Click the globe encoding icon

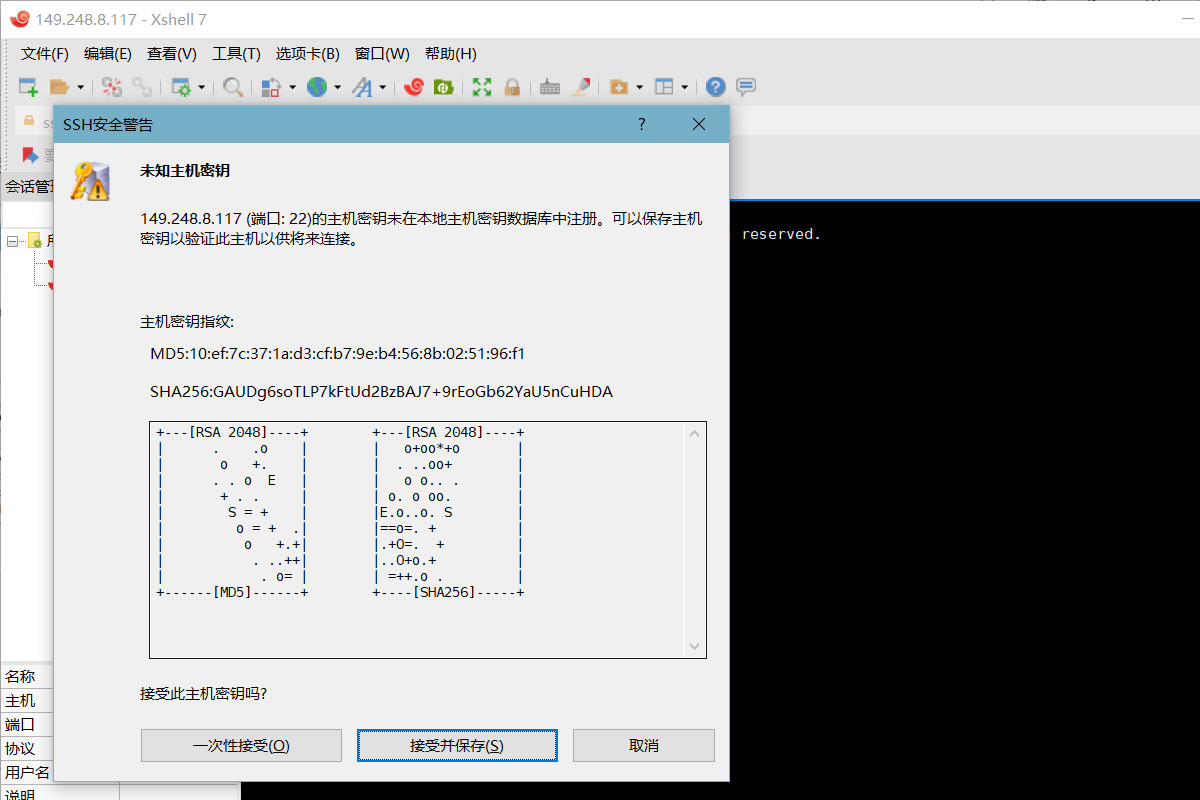317,87
